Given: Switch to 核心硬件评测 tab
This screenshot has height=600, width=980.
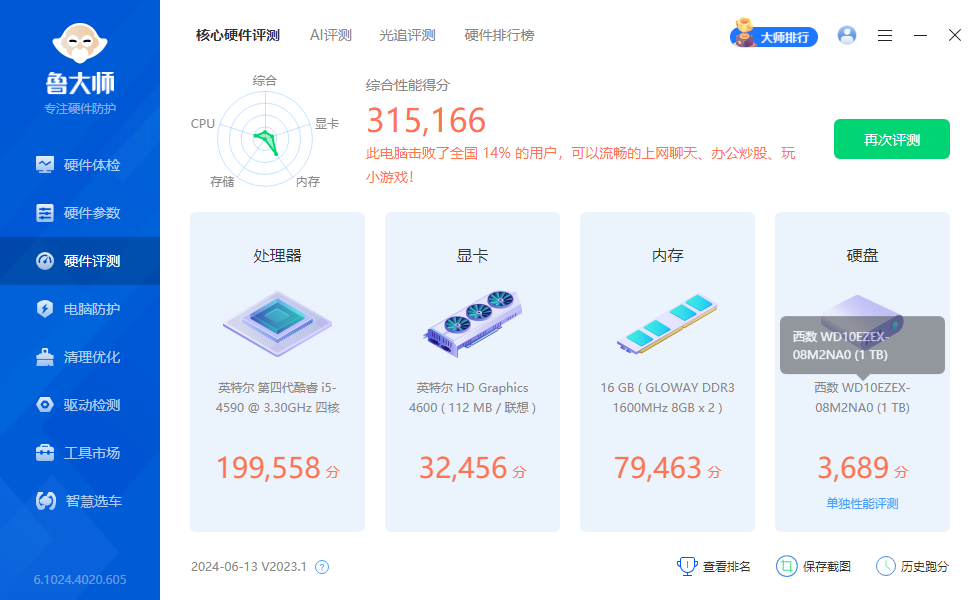Looking at the screenshot, I should pyautogui.click(x=238, y=36).
